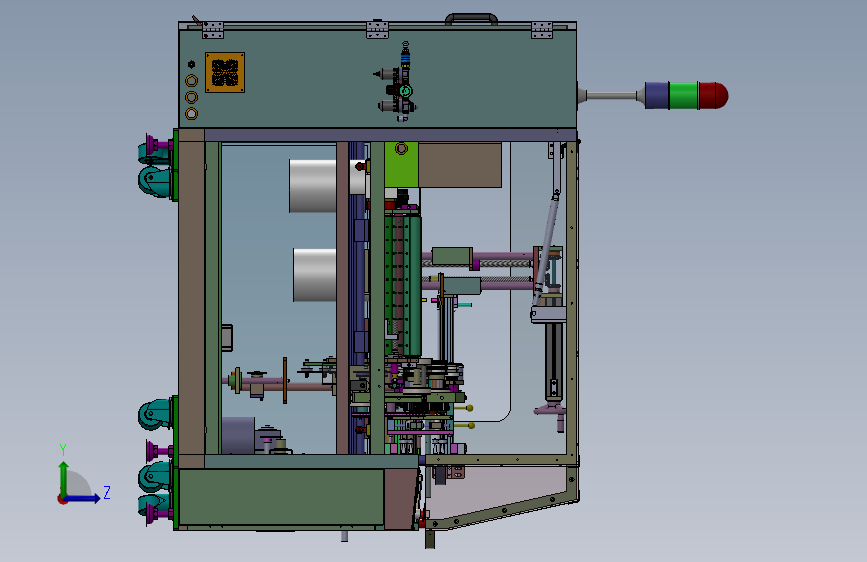
Task: Pick the upper silver cylinder roll
Action: tap(312, 186)
